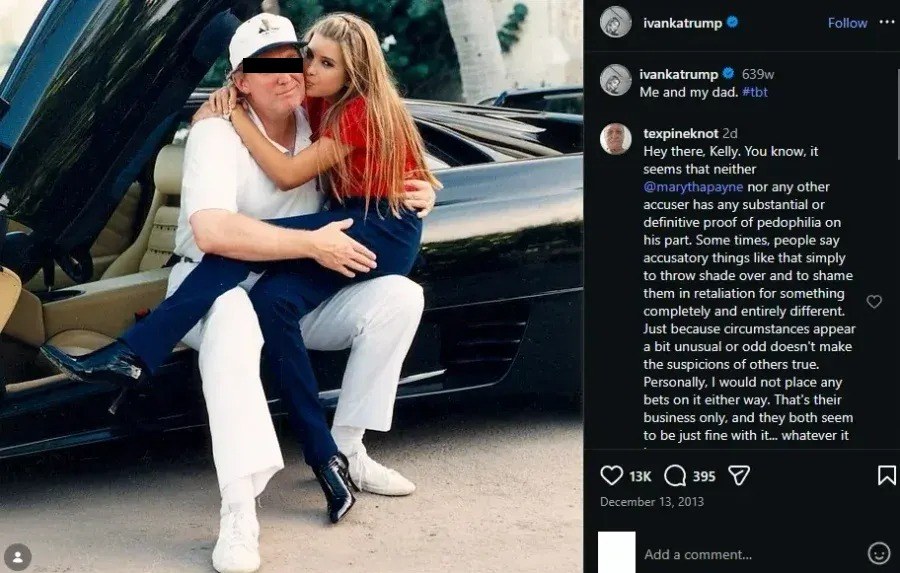This screenshot has width=900, height=573.
Task: Save the post with the bookmark icon
Action: 886,475
